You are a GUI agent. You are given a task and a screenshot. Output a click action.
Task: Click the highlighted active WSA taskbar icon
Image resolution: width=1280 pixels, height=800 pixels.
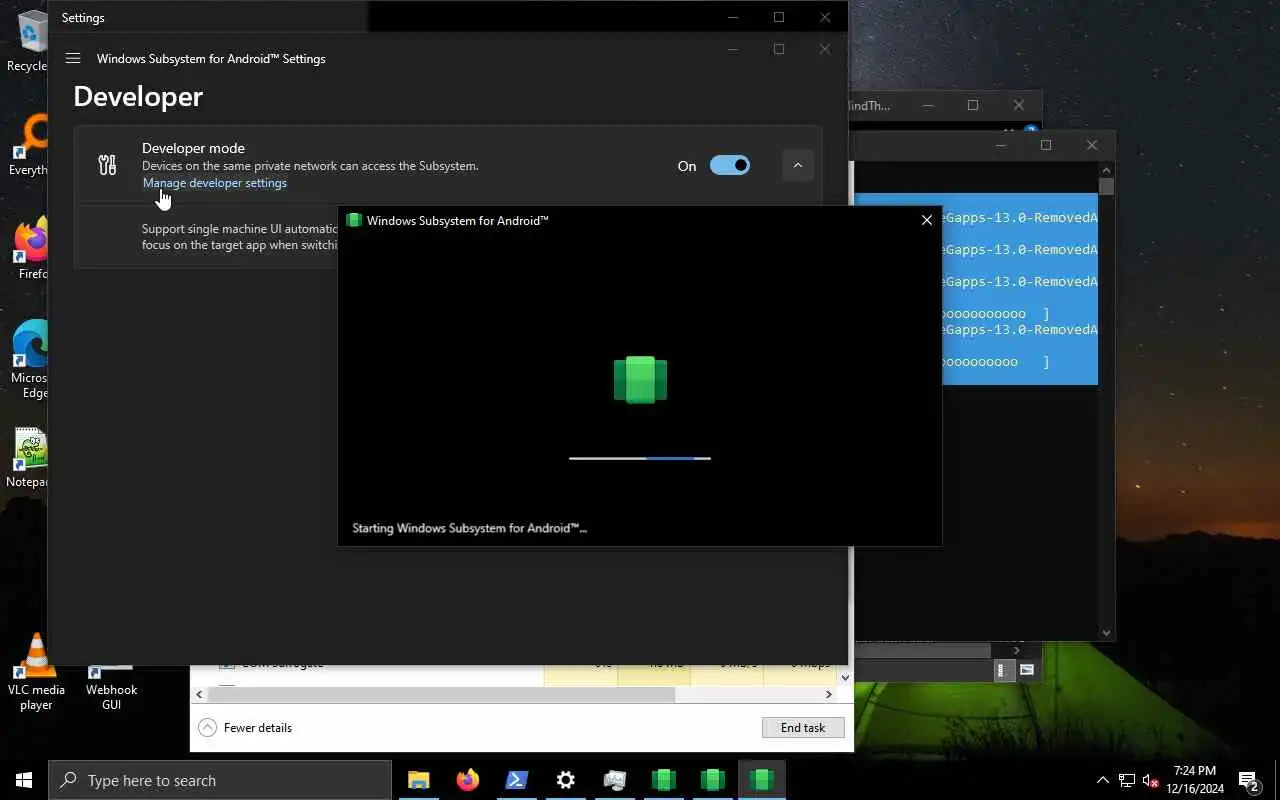pos(761,780)
